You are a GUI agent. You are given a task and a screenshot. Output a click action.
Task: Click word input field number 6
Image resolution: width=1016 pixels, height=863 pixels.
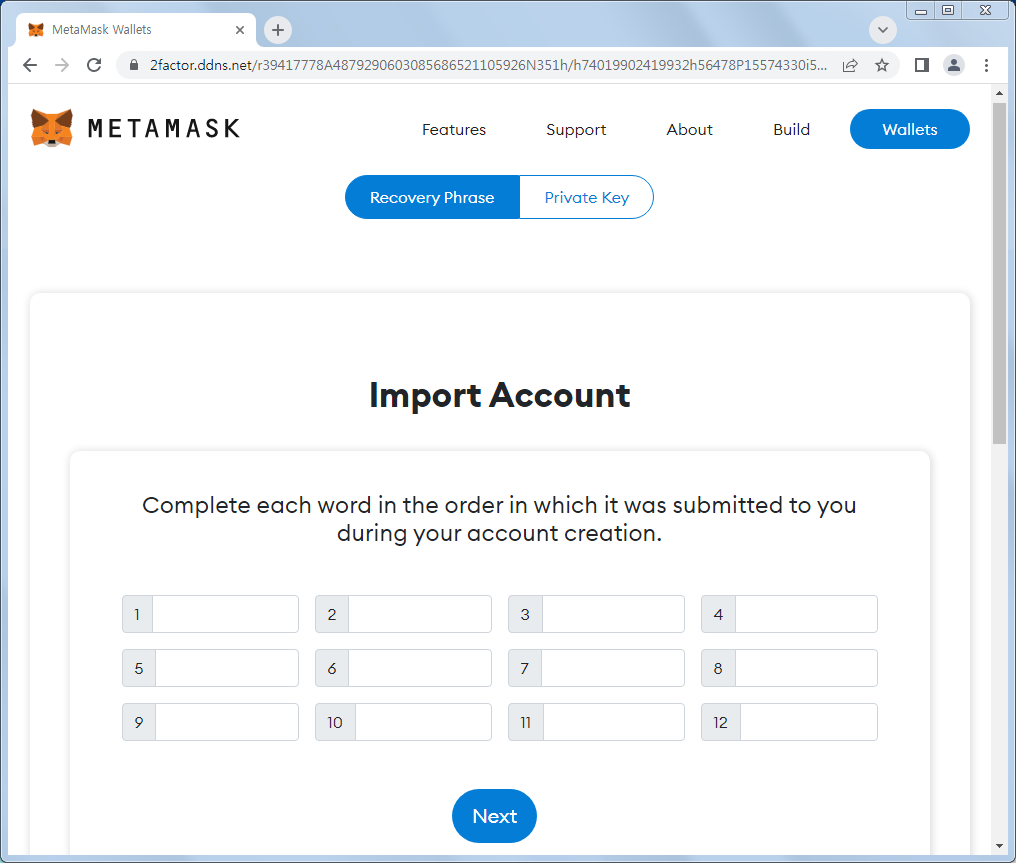[x=420, y=668]
